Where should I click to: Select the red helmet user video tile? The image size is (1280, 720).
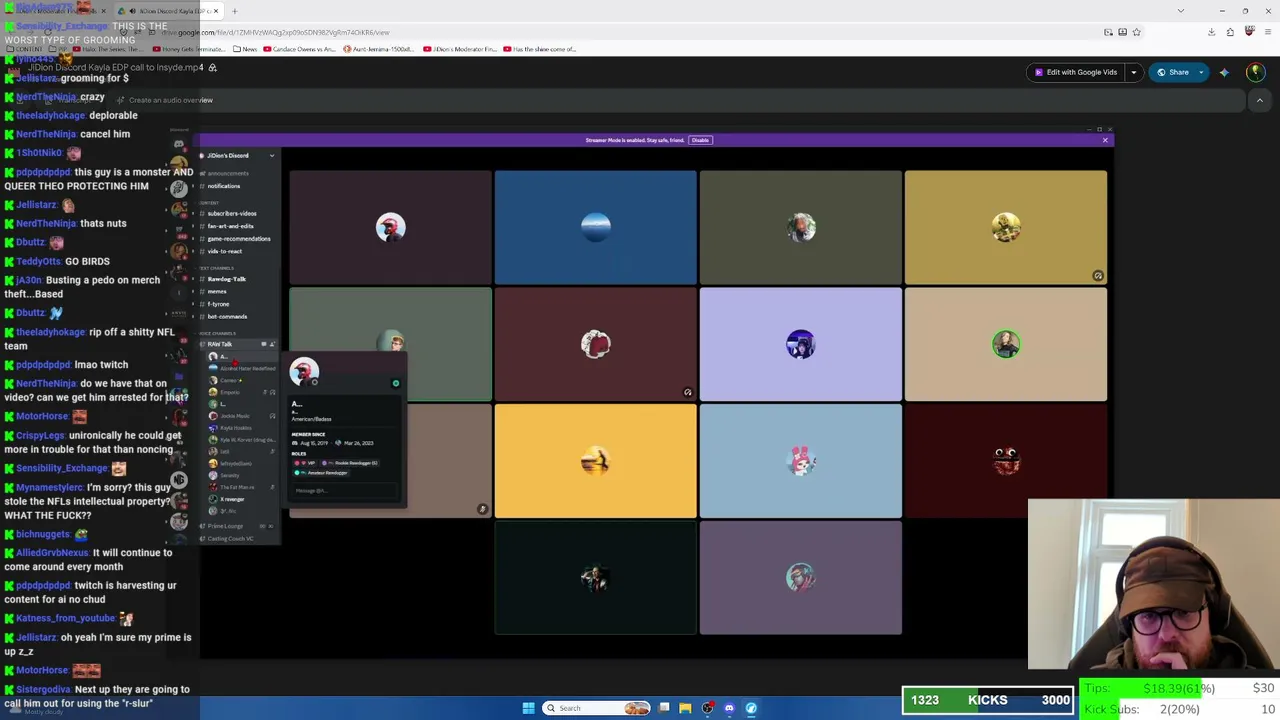click(x=390, y=227)
